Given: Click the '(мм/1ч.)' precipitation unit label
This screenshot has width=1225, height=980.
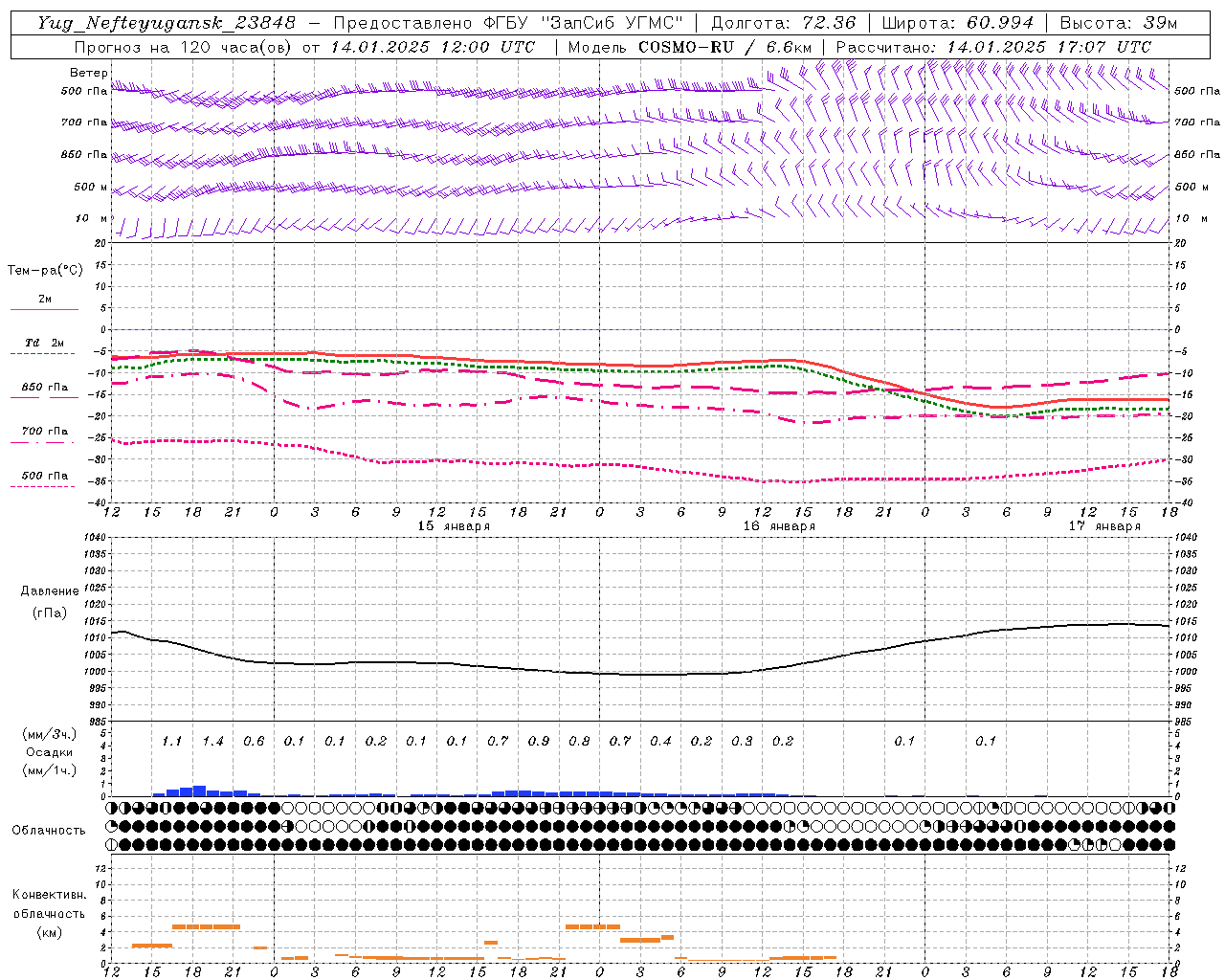Looking at the screenshot, I should pos(50,770).
